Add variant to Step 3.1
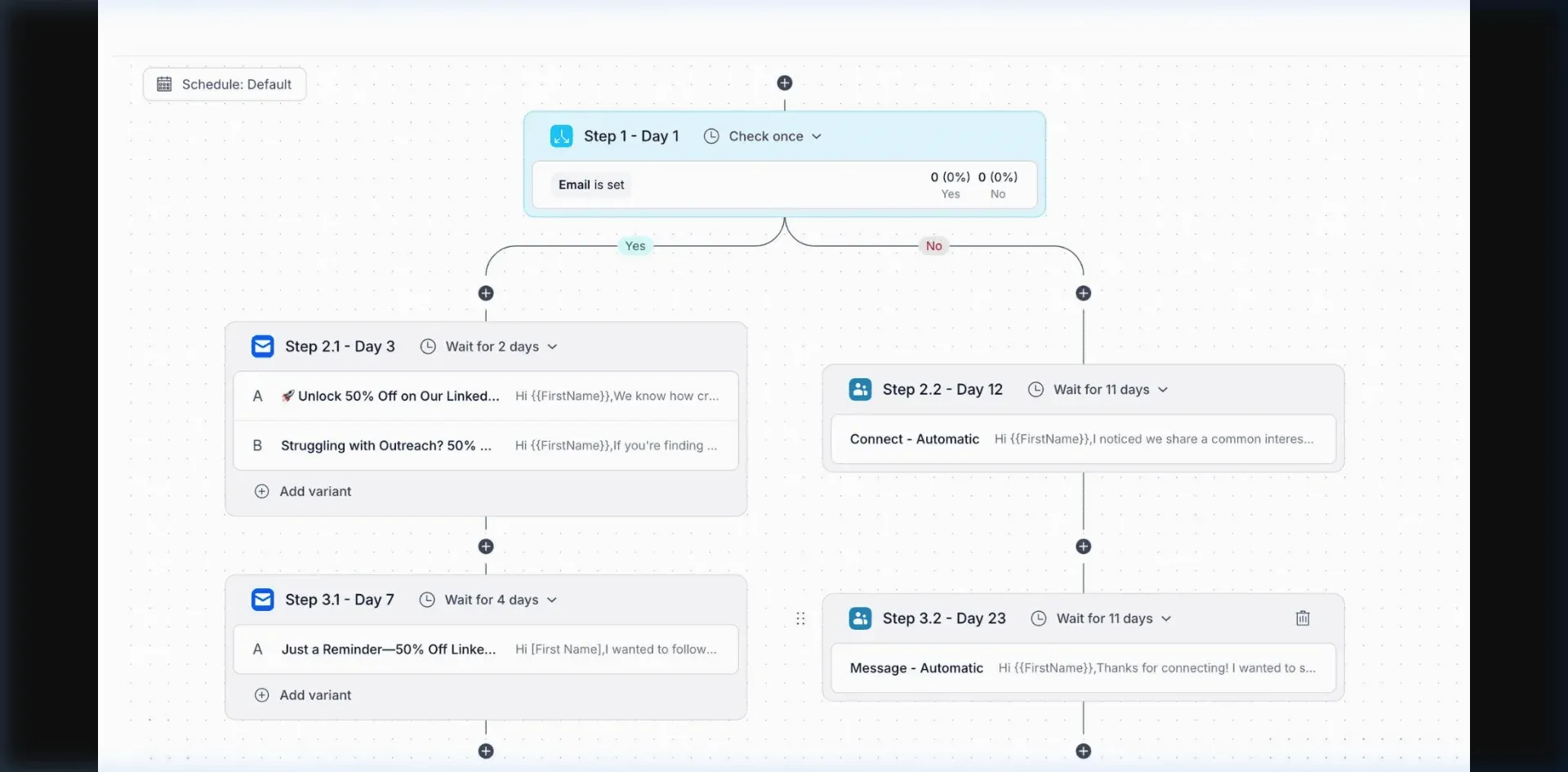This screenshot has height=772, width=1568. coord(303,695)
